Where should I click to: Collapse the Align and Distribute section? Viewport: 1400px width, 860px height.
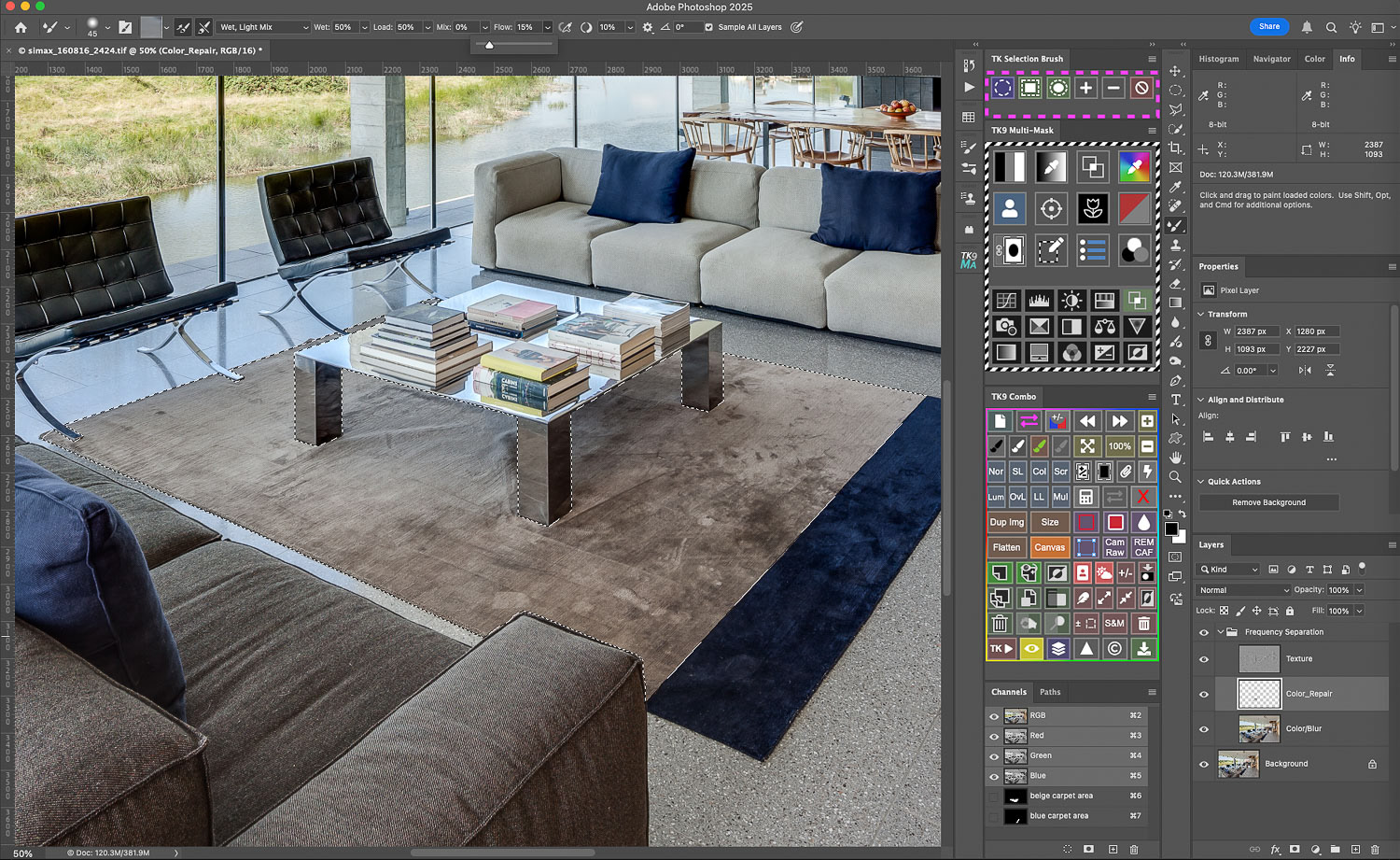pyautogui.click(x=1200, y=400)
